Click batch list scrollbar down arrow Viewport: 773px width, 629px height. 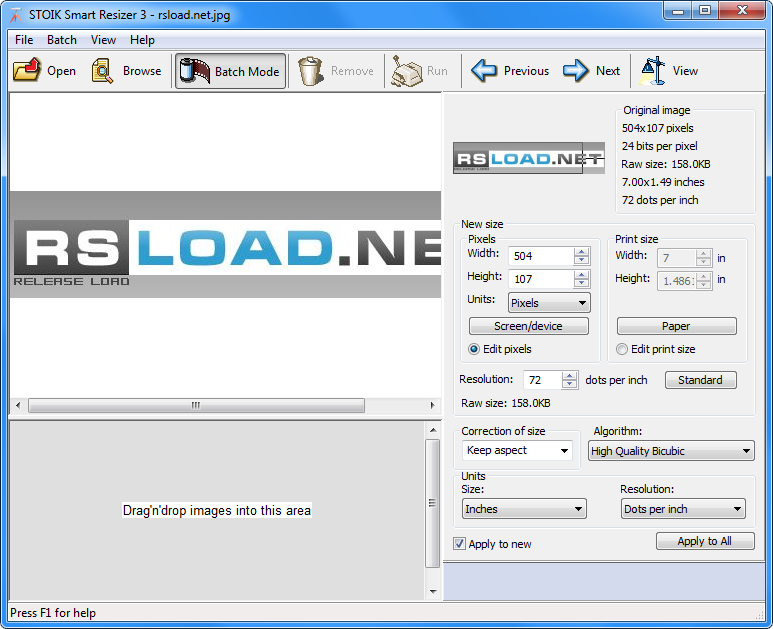coord(433,592)
